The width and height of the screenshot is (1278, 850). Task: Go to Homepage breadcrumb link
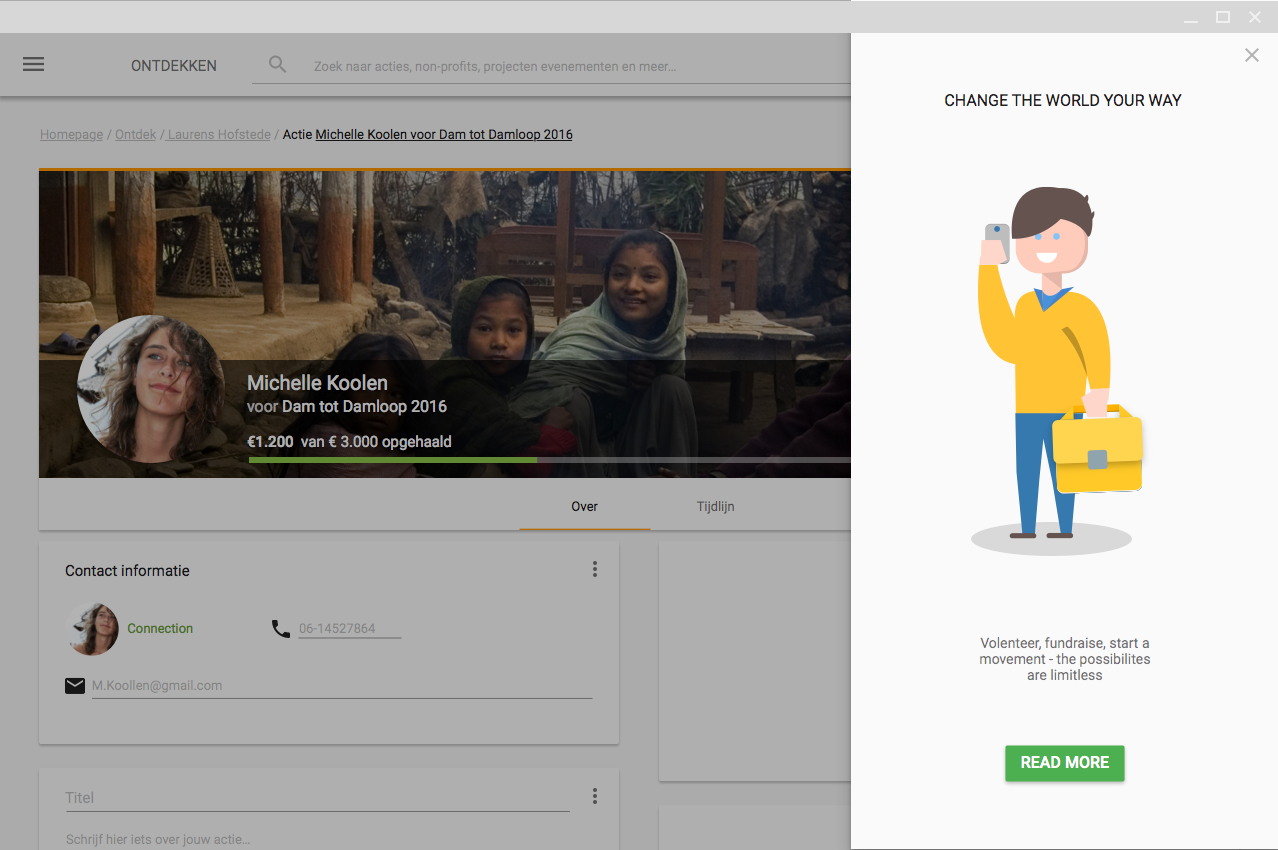[x=71, y=134]
